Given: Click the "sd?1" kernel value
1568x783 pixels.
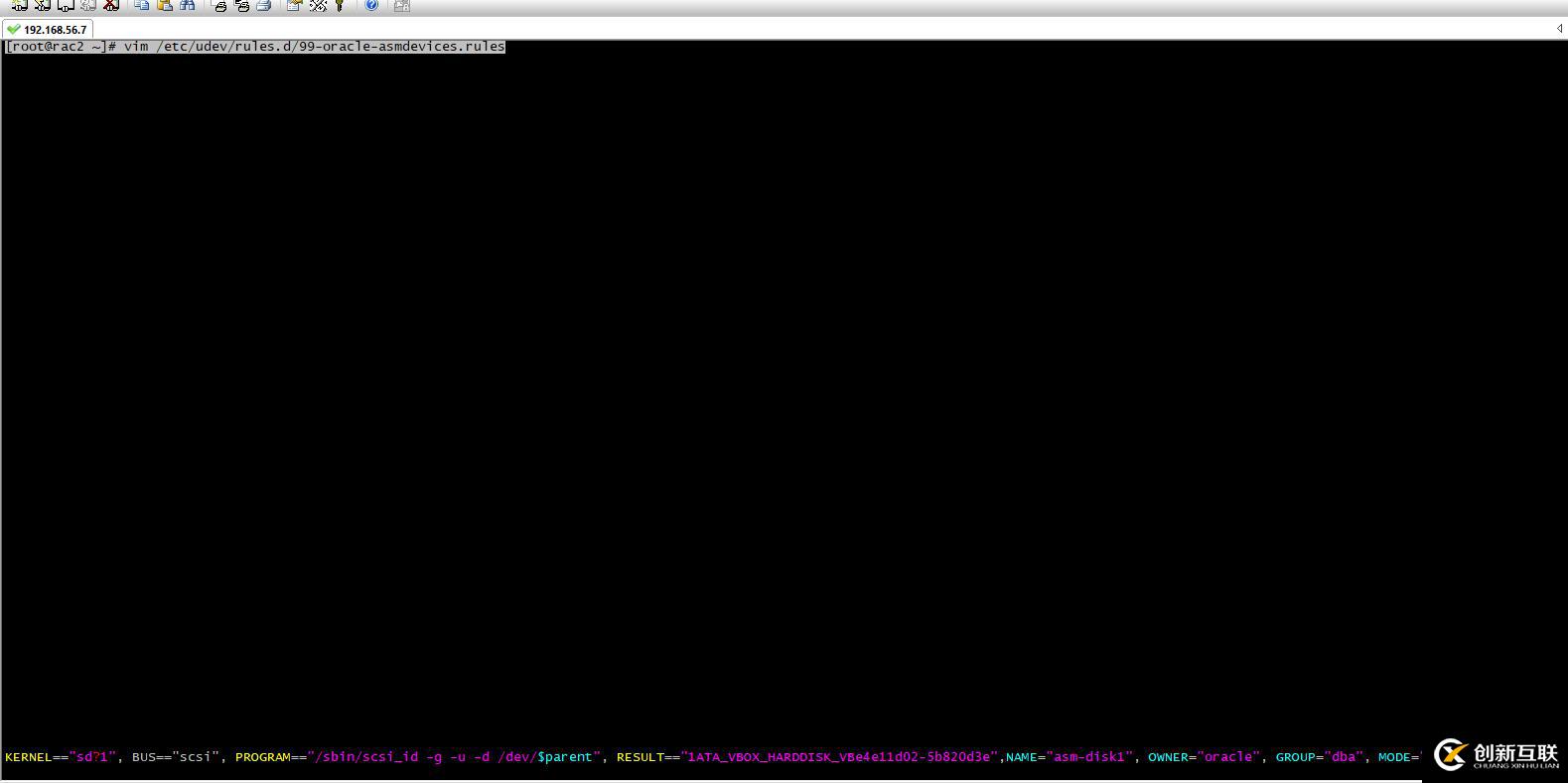Looking at the screenshot, I should tap(92, 757).
